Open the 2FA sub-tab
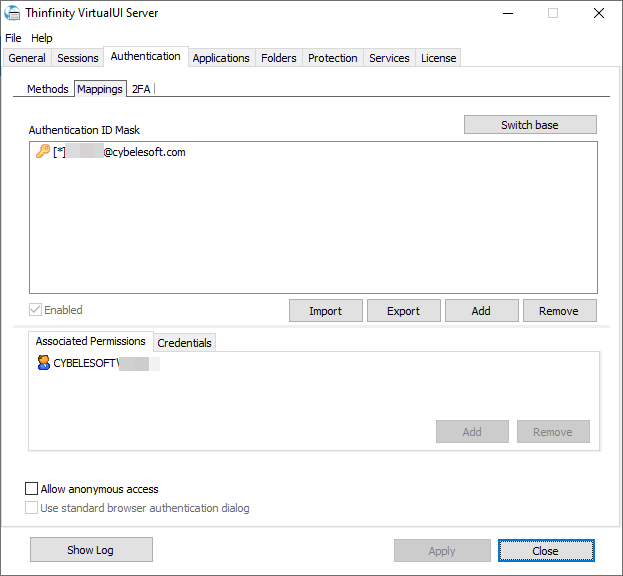This screenshot has height=576, width=623. point(141,89)
